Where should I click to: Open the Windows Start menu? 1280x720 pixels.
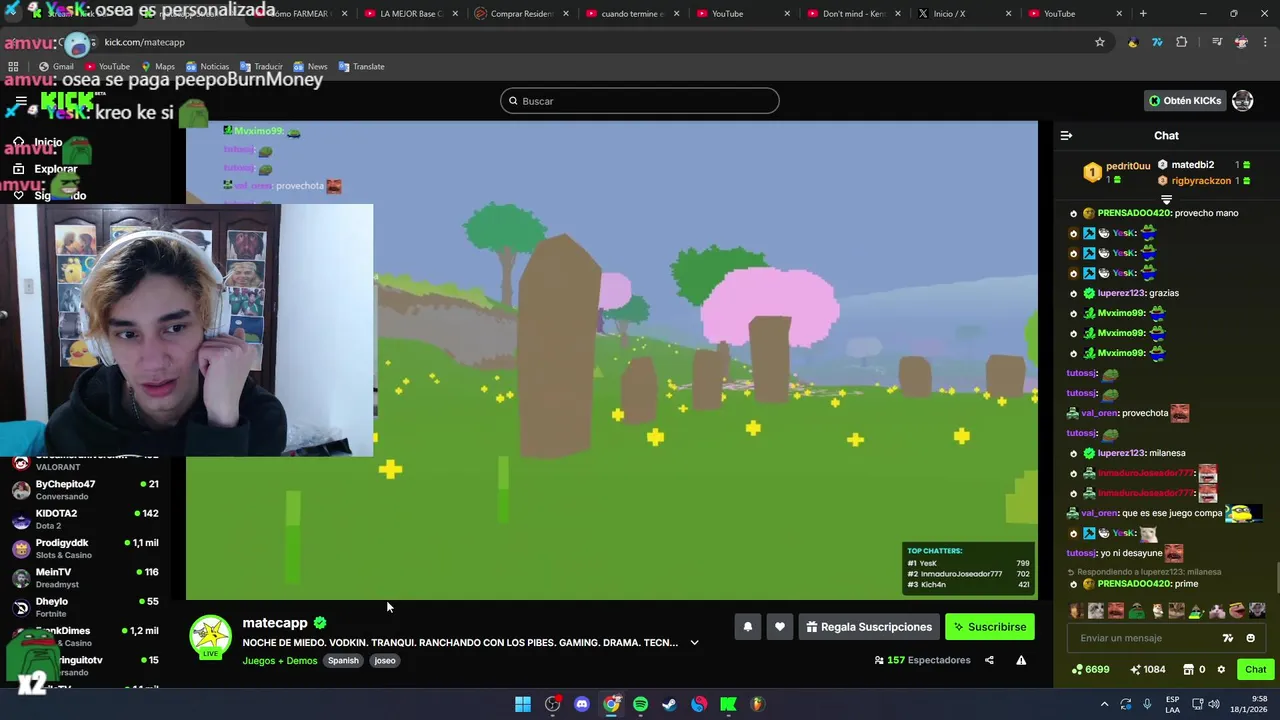pos(523,704)
